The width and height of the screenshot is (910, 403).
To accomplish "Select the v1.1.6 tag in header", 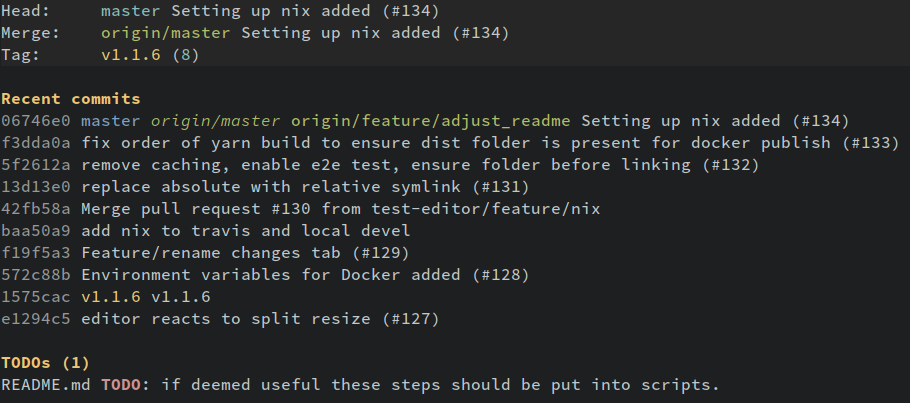I will click(131, 55).
